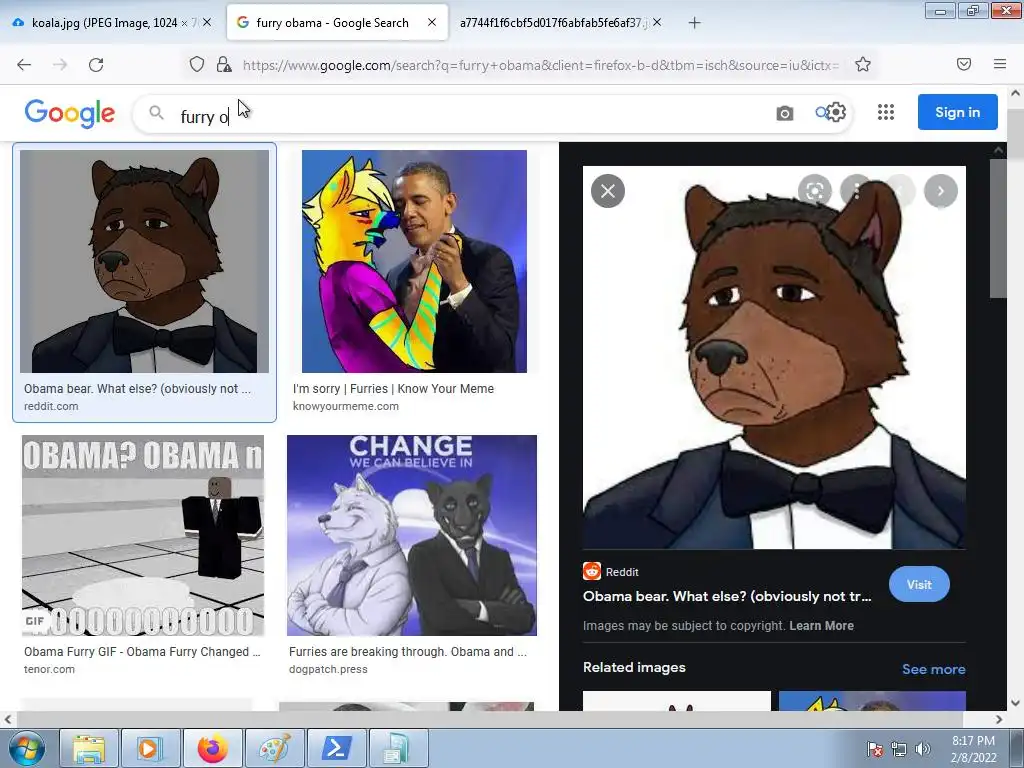Screen dimensions: 1024x768
Task: Go back using the browser back arrow
Action: [24, 65]
